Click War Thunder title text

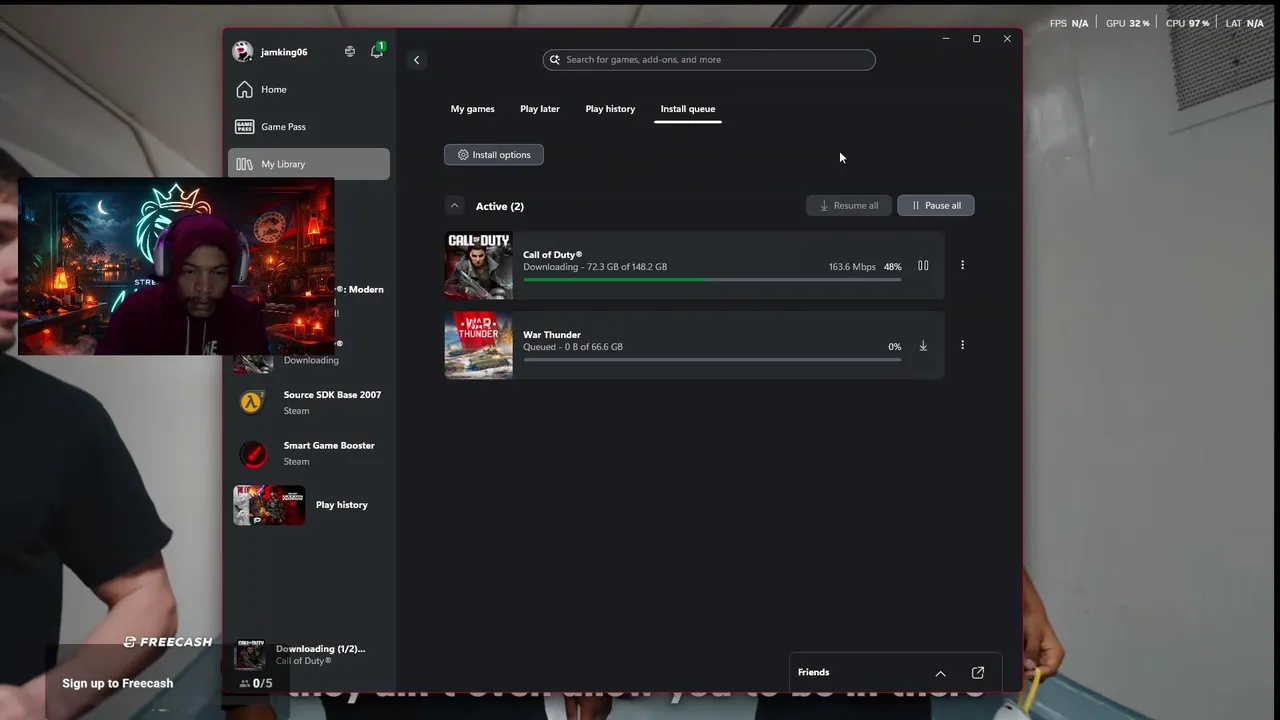[552, 335]
